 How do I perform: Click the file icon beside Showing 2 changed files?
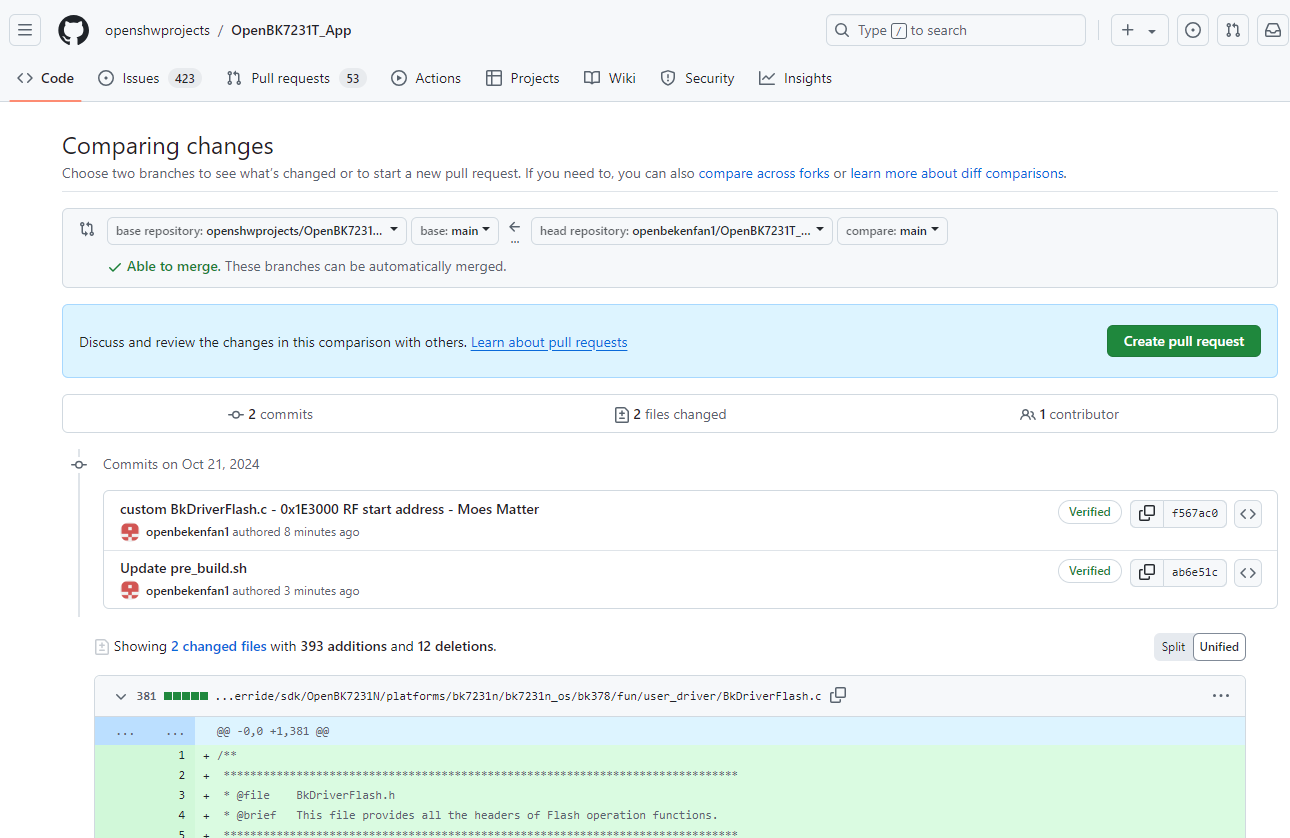click(x=101, y=647)
